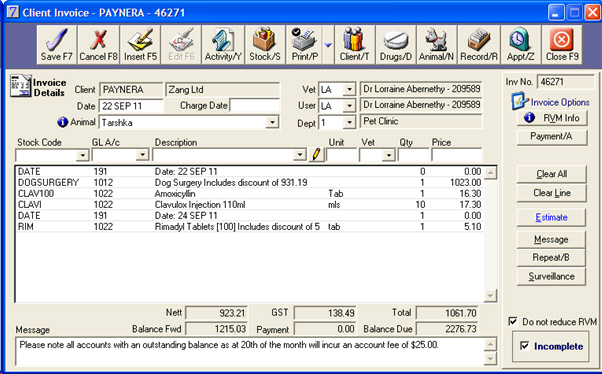602x374 pixels.
Task: Click the Inv No. field 46271
Action: click(x=566, y=82)
